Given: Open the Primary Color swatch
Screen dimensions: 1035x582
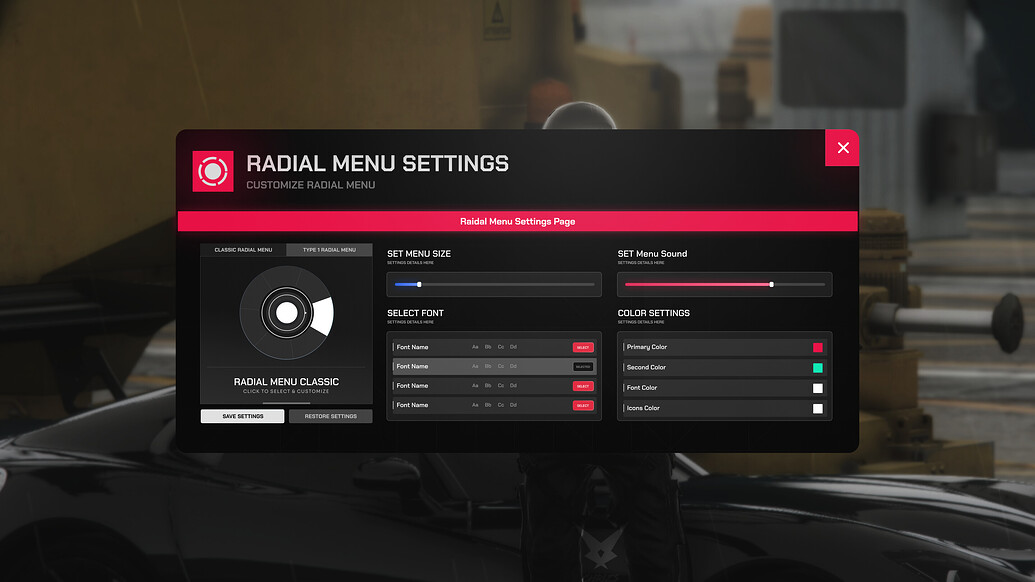Looking at the screenshot, I should (x=818, y=346).
